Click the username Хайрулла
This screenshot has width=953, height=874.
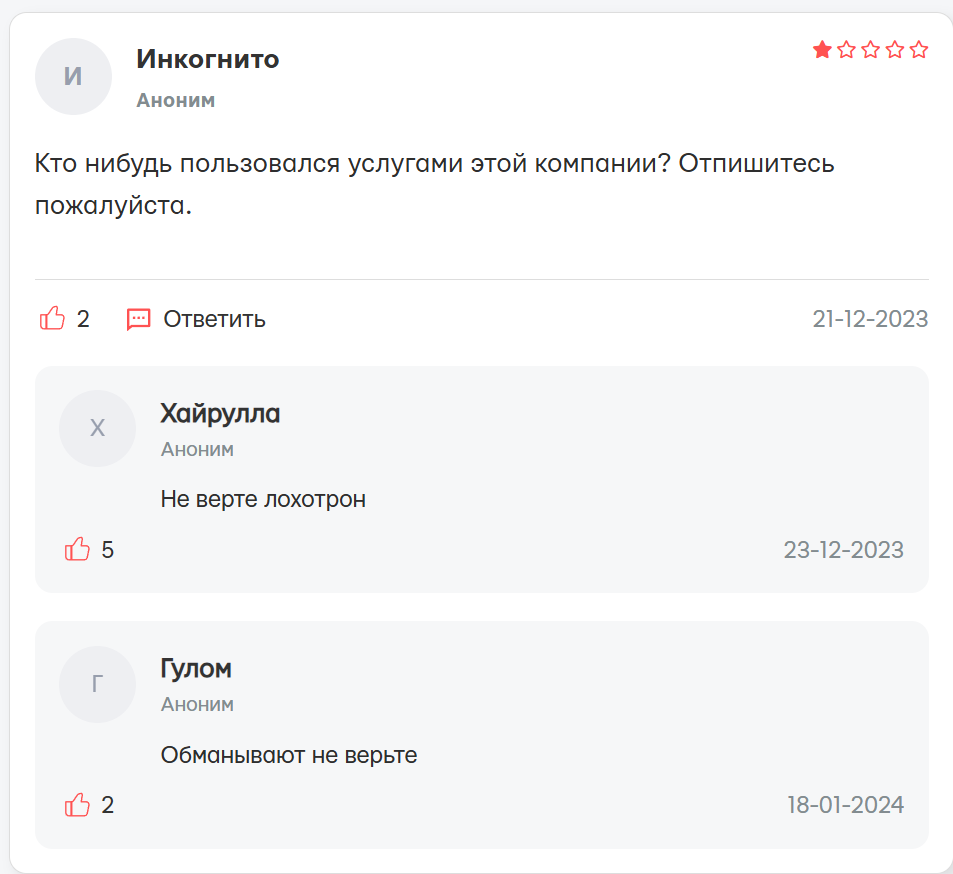[x=220, y=413]
